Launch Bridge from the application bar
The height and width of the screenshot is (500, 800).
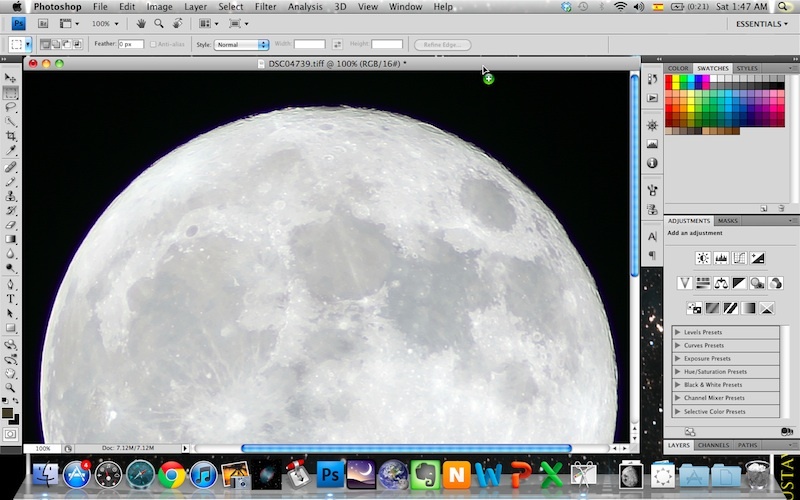[43, 23]
